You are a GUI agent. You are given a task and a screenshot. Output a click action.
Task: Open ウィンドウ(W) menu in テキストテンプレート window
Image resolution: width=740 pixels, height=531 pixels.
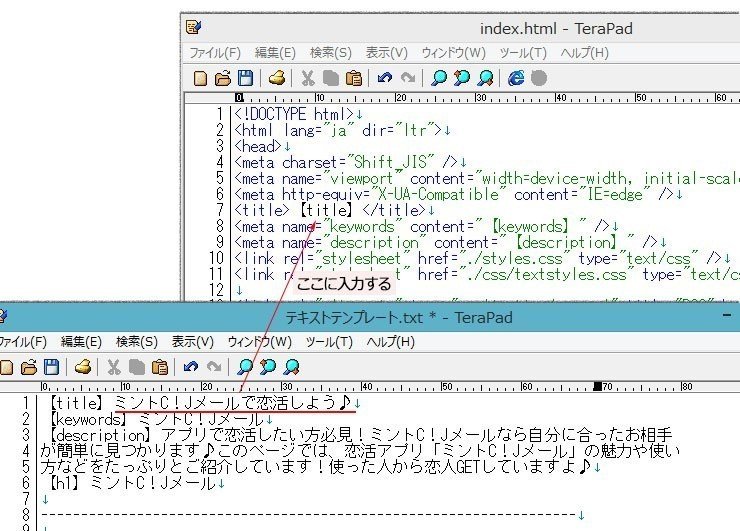(260, 342)
